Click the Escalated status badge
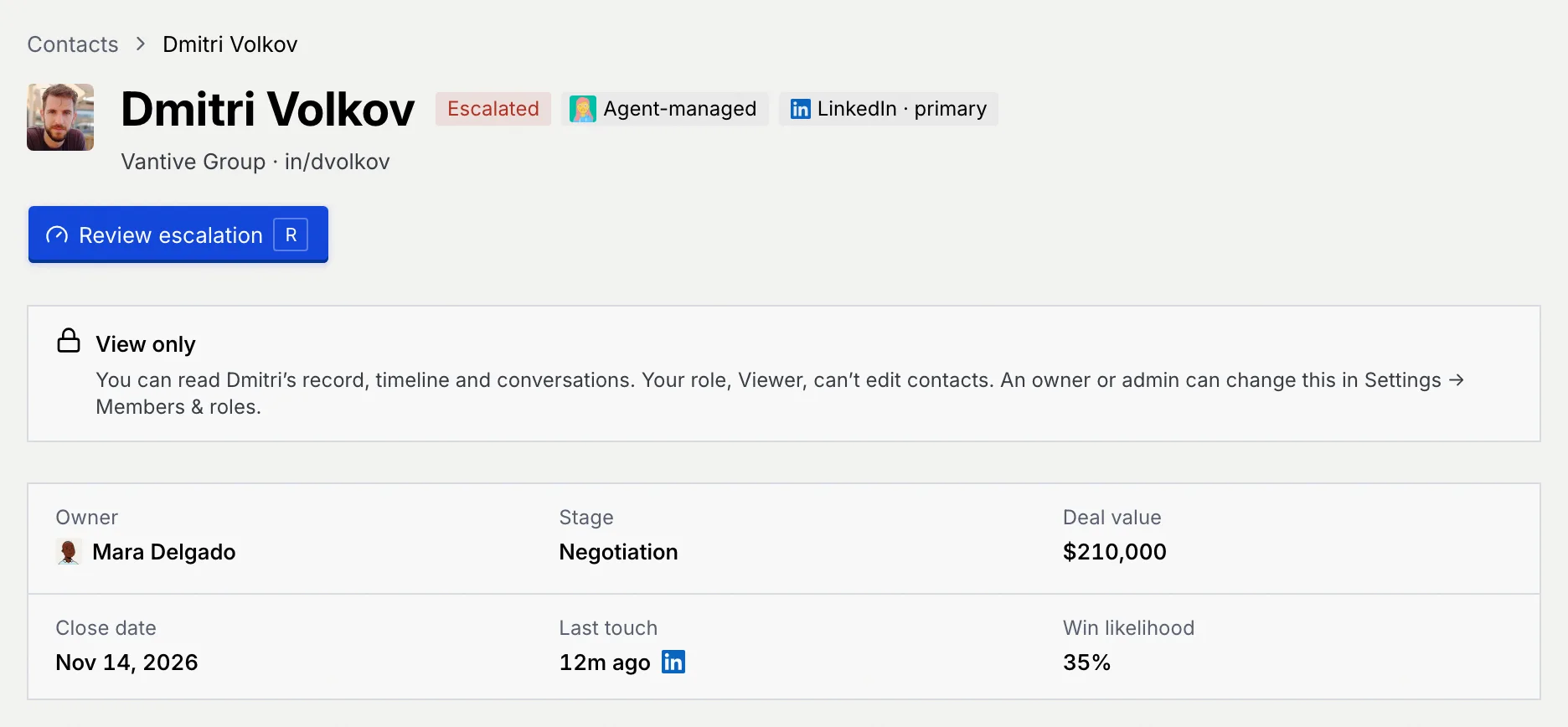1568x727 pixels. point(493,109)
